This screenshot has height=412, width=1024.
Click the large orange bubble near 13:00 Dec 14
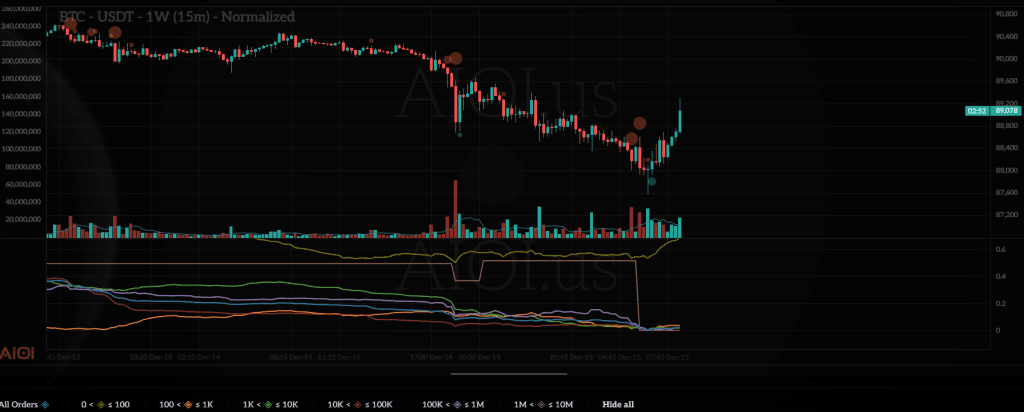point(455,59)
